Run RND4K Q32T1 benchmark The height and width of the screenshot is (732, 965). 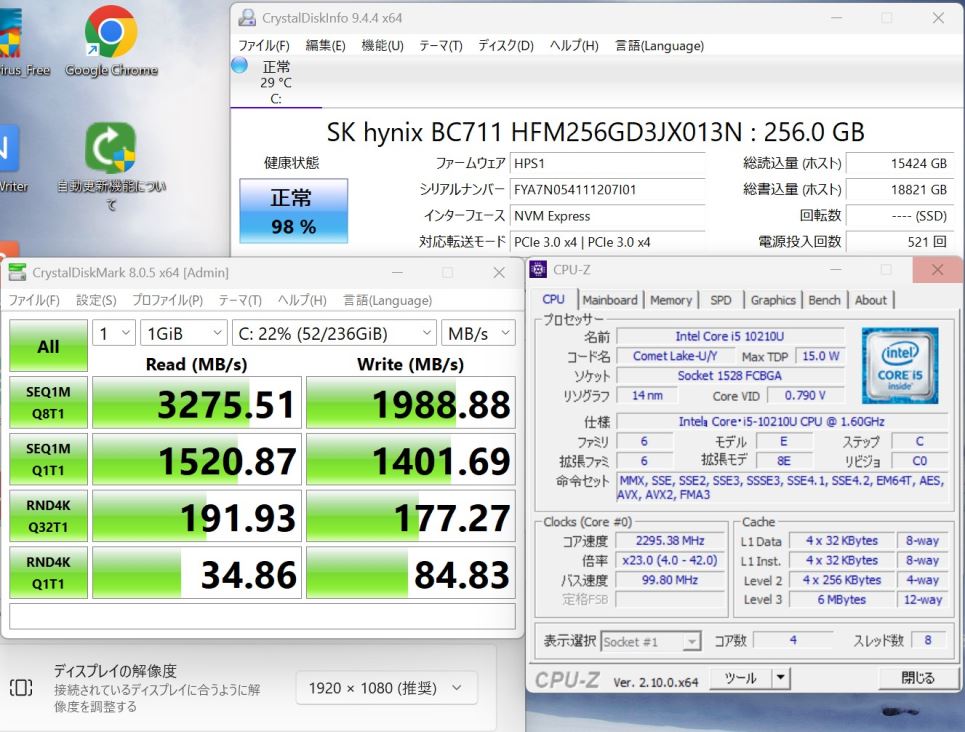[x=49, y=516]
